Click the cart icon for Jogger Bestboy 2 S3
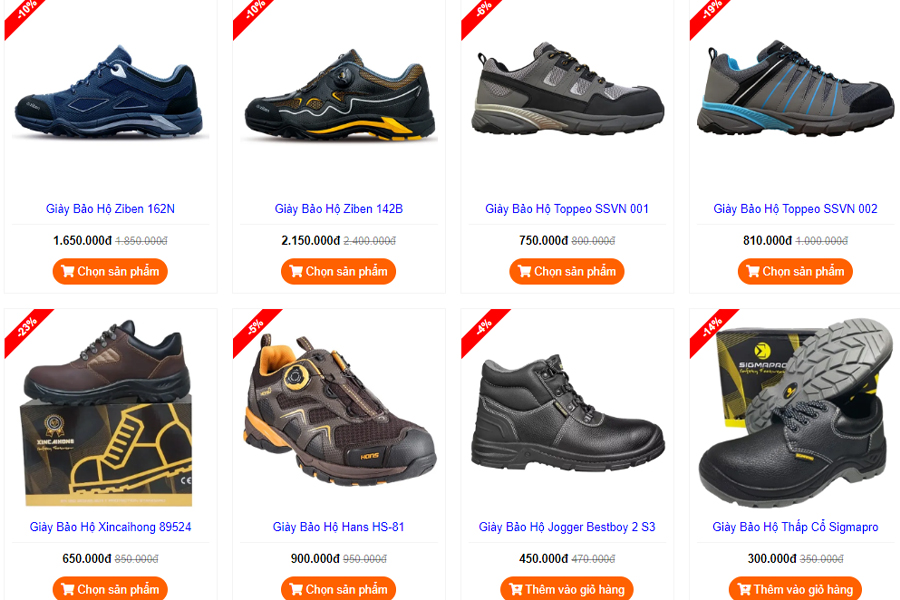900x600 pixels. (x=515, y=589)
